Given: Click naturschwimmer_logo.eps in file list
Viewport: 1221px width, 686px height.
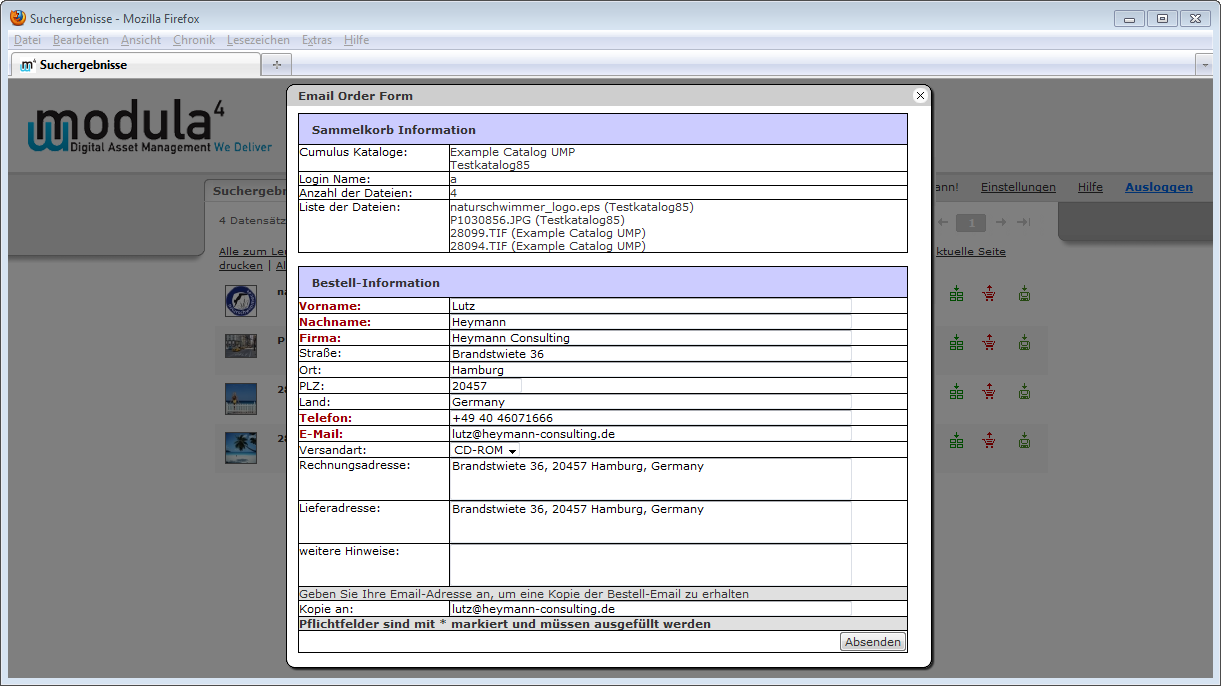Looking at the screenshot, I should [x=571, y=207].
